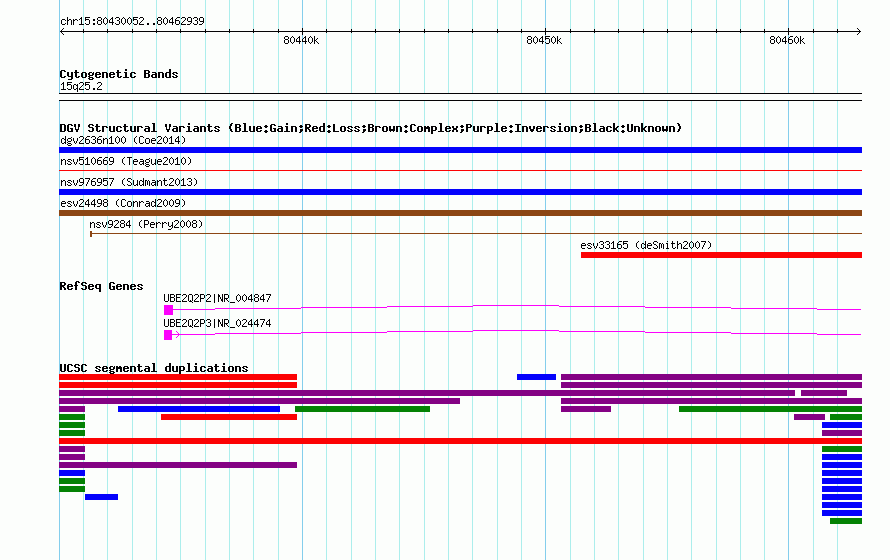This screenshot has height=560, width=890.
Task: Click the thin brown line under nsv9284
Action: pos(476,233)
